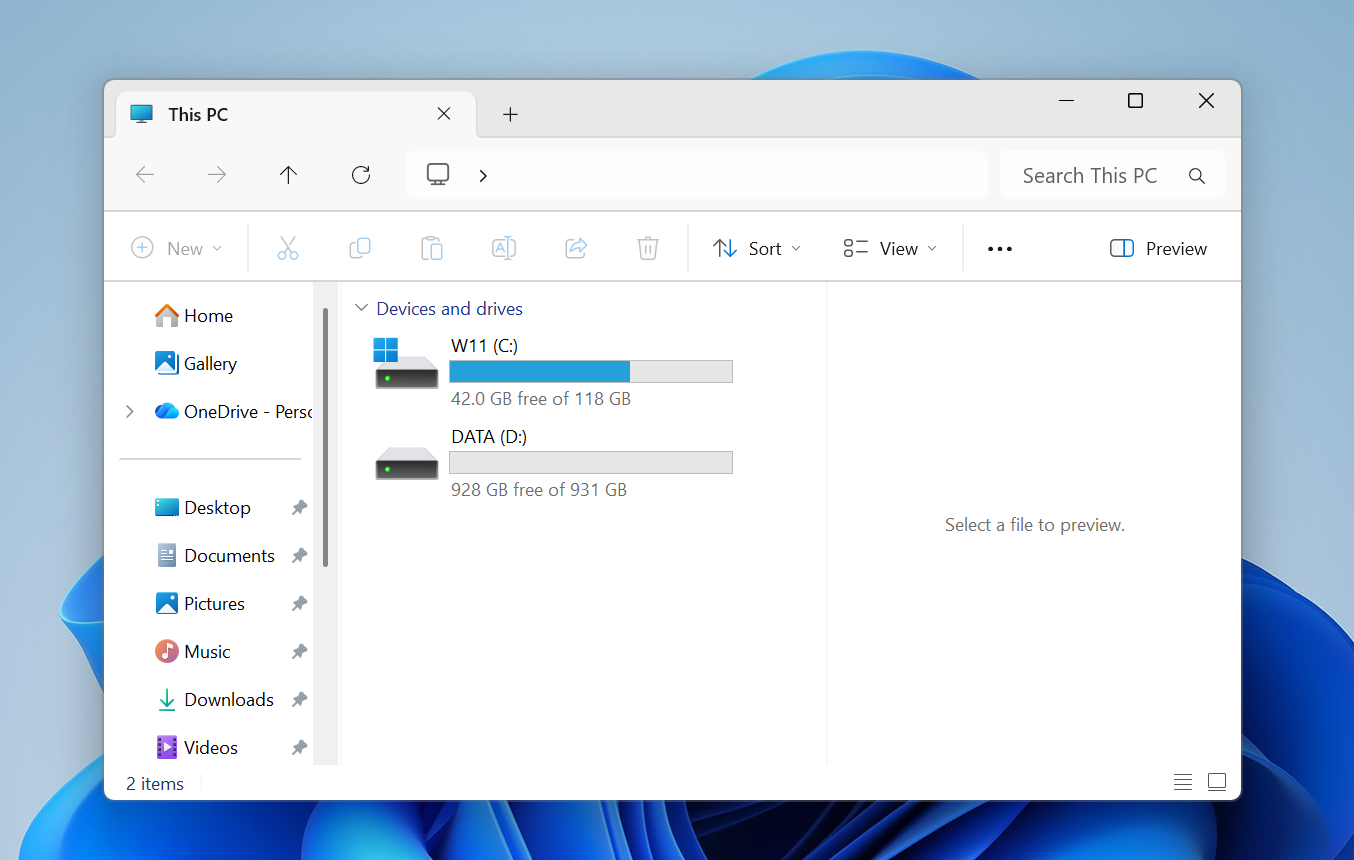Go up one folder level
The width and height of the screenshot is (1354, 860).
click(x=288, y=174)
